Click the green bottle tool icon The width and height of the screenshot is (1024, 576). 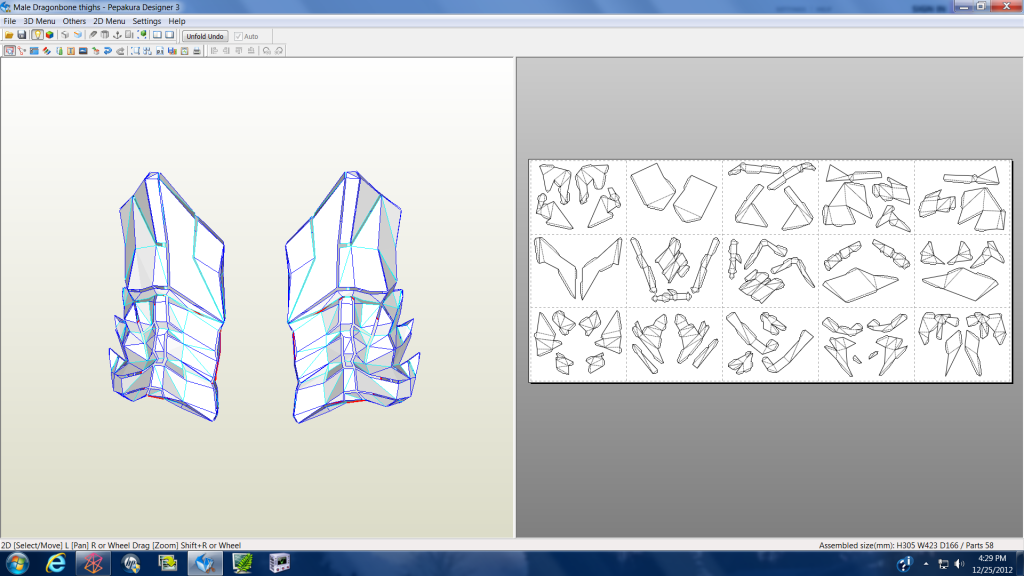59,50
